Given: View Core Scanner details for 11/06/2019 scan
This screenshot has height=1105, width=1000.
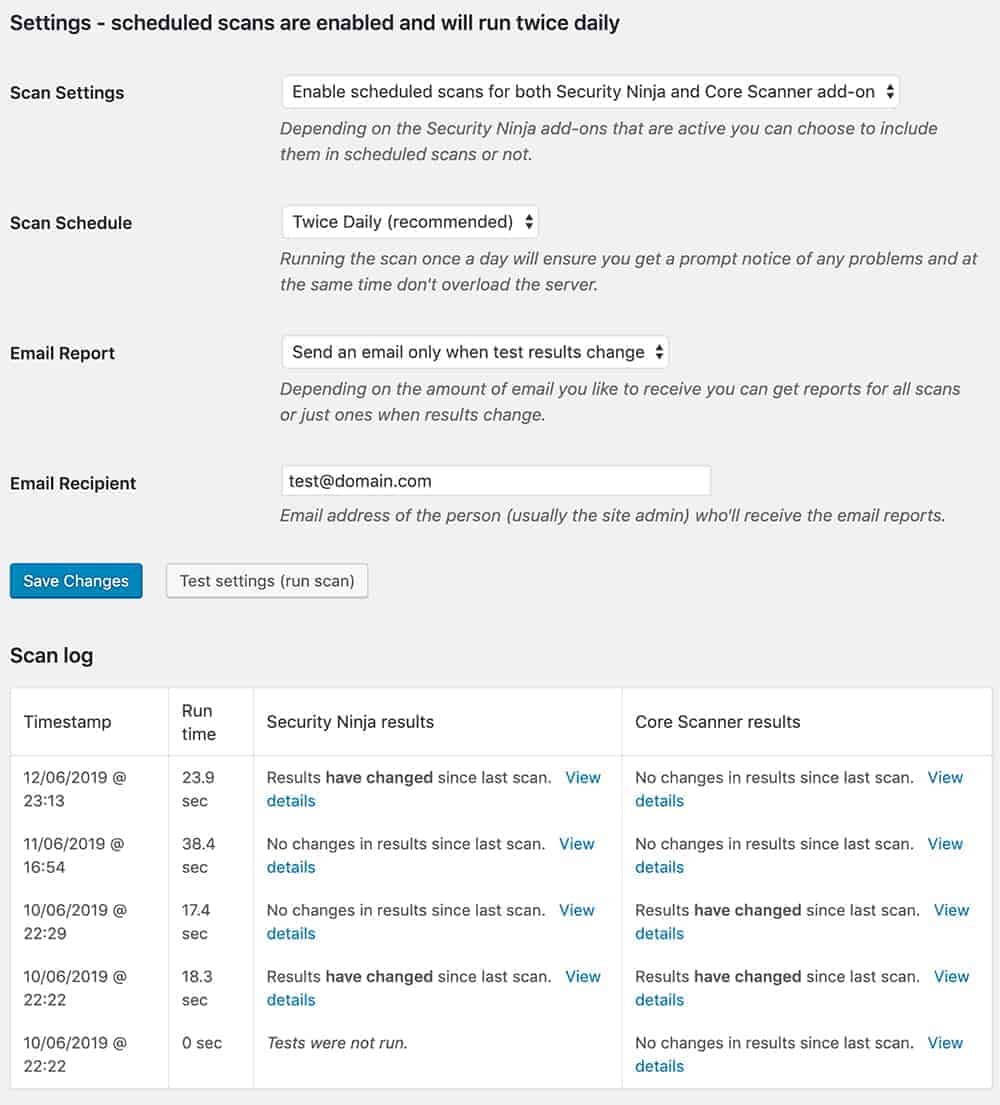Looking at the screenshot, I should click(945, 844).
